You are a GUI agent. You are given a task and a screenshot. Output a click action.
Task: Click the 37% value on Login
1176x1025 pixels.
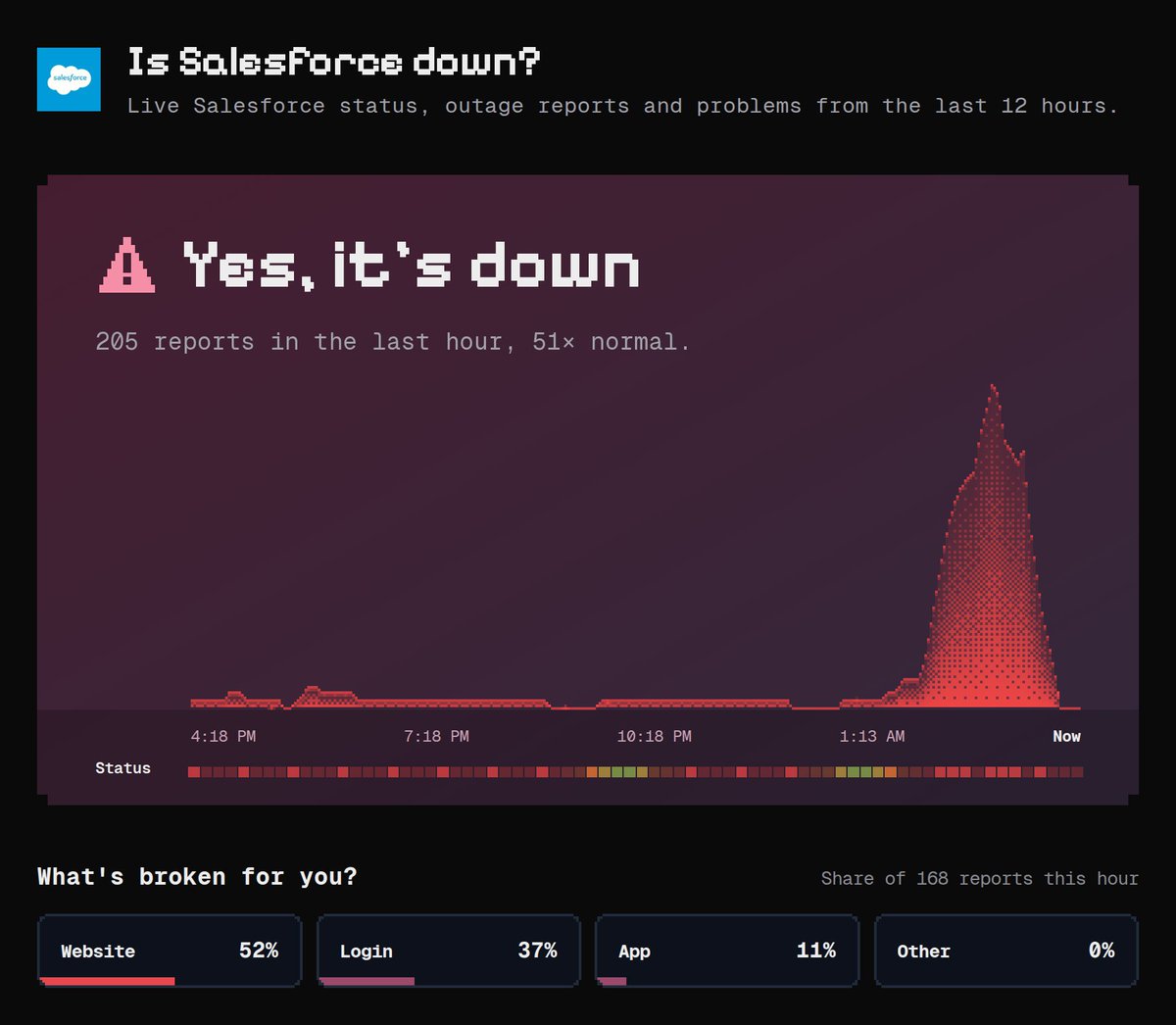[x=537, y=951]
